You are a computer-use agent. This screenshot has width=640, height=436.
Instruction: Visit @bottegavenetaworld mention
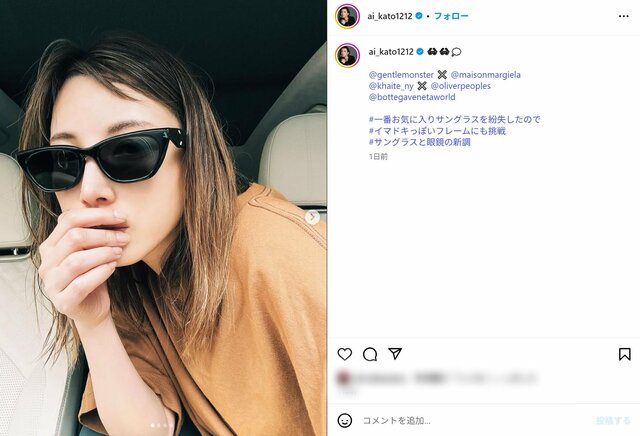point(412,97)
